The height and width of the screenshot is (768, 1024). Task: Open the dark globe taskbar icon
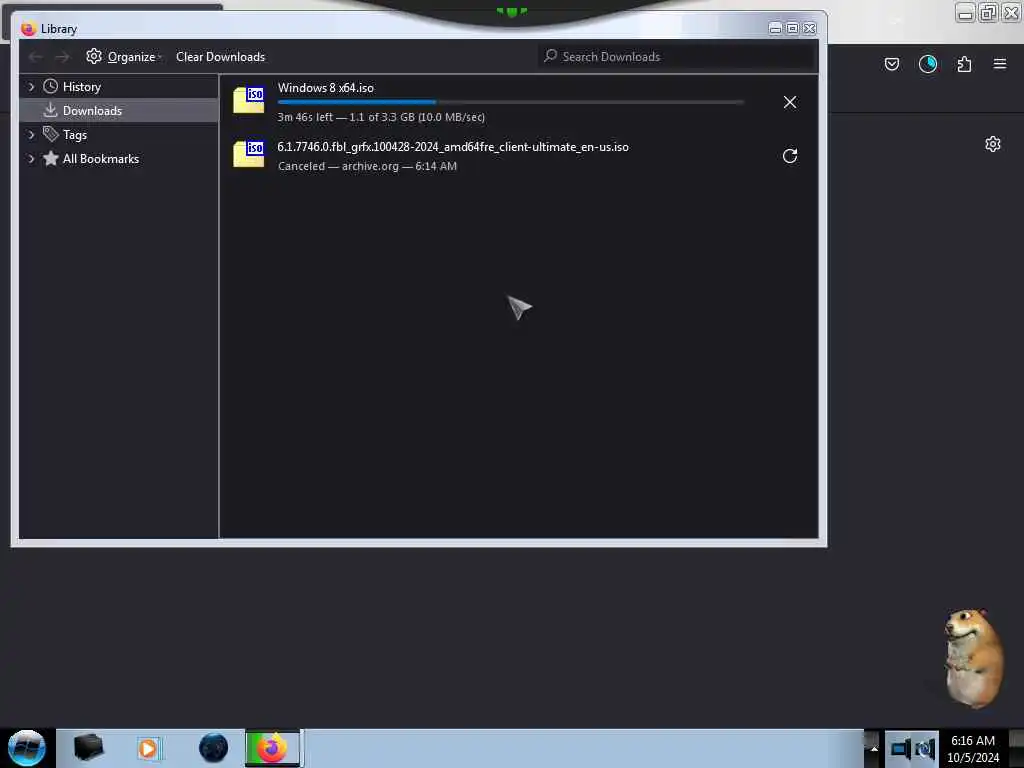click(x=213, y=748)
